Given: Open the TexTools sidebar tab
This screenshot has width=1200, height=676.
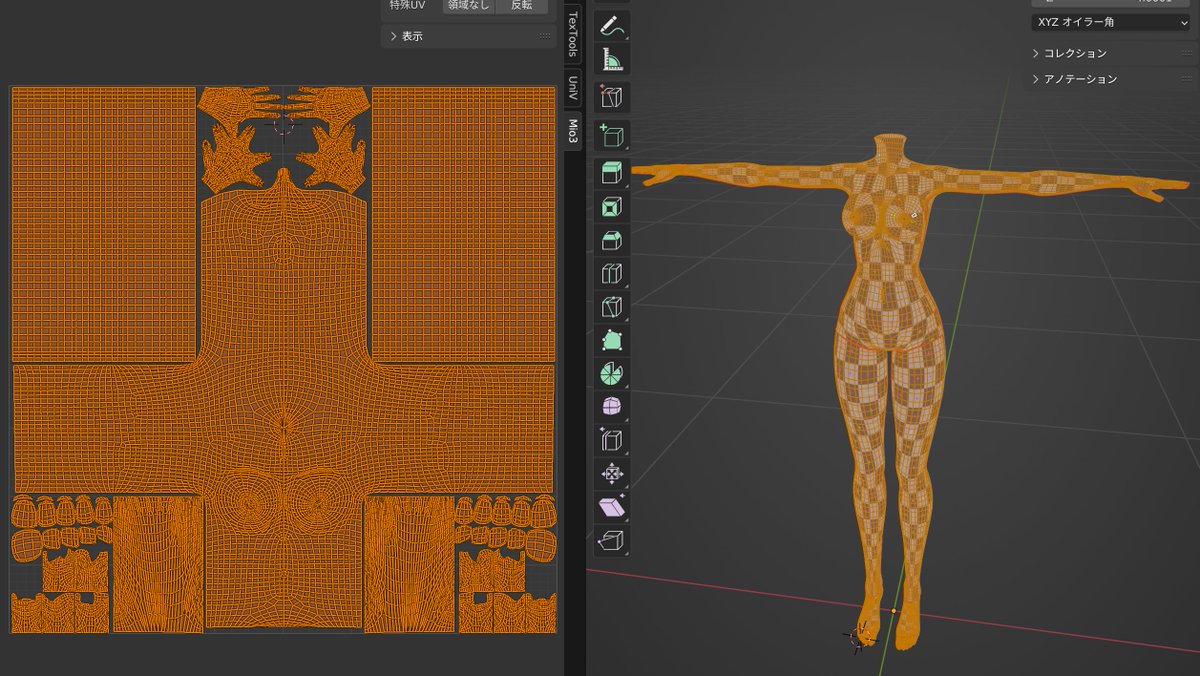Looking at the screenshot, I should (x=573, y=34).
